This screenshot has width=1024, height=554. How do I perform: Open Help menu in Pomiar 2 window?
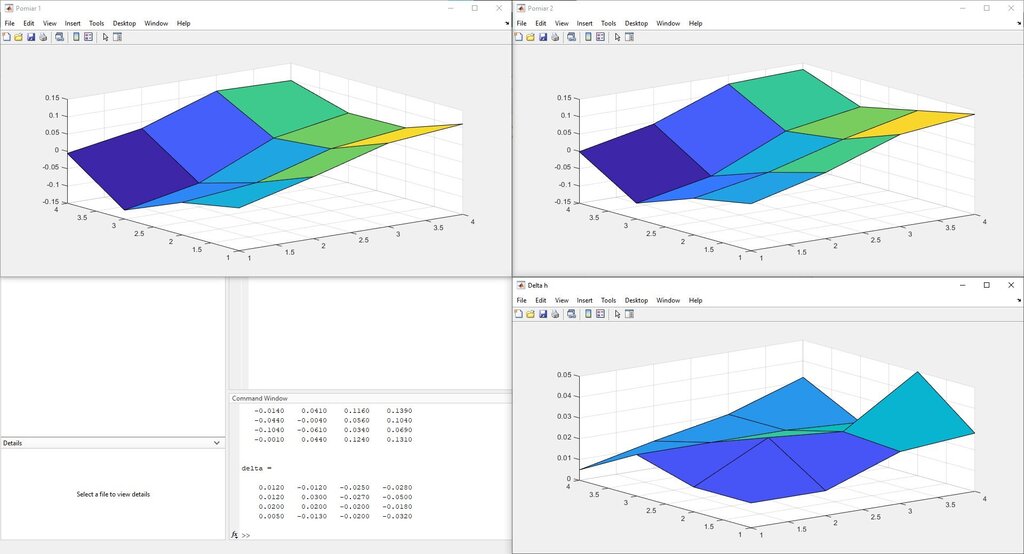(x=695, y=23)
